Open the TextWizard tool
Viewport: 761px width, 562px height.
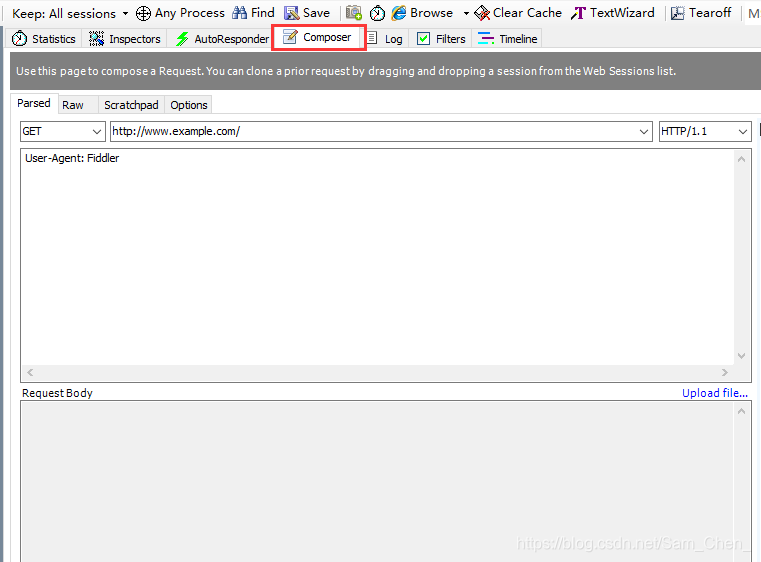point(613,13)
